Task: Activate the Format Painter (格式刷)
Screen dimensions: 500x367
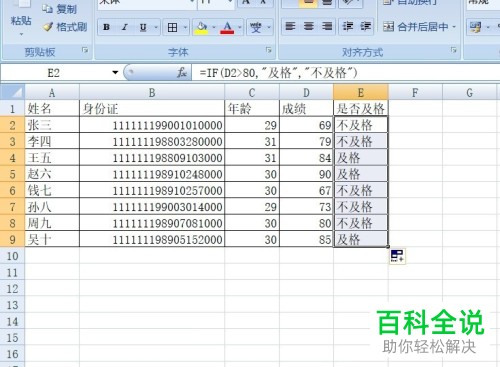Action: pos(65,27)
